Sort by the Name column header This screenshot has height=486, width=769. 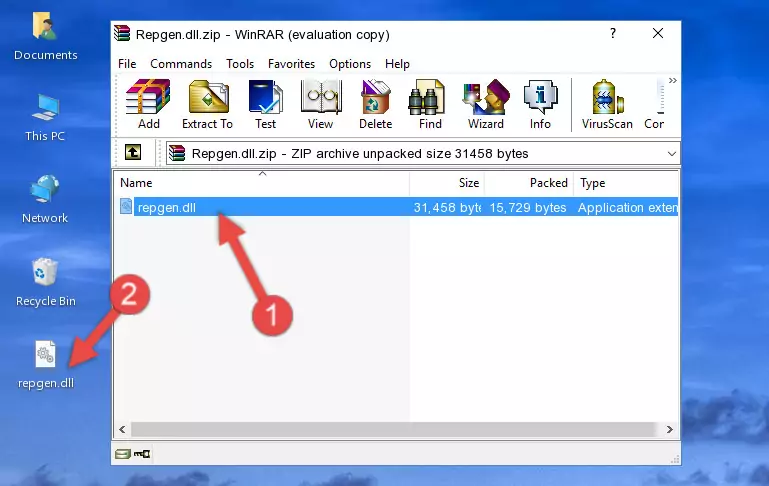point(262,183)
